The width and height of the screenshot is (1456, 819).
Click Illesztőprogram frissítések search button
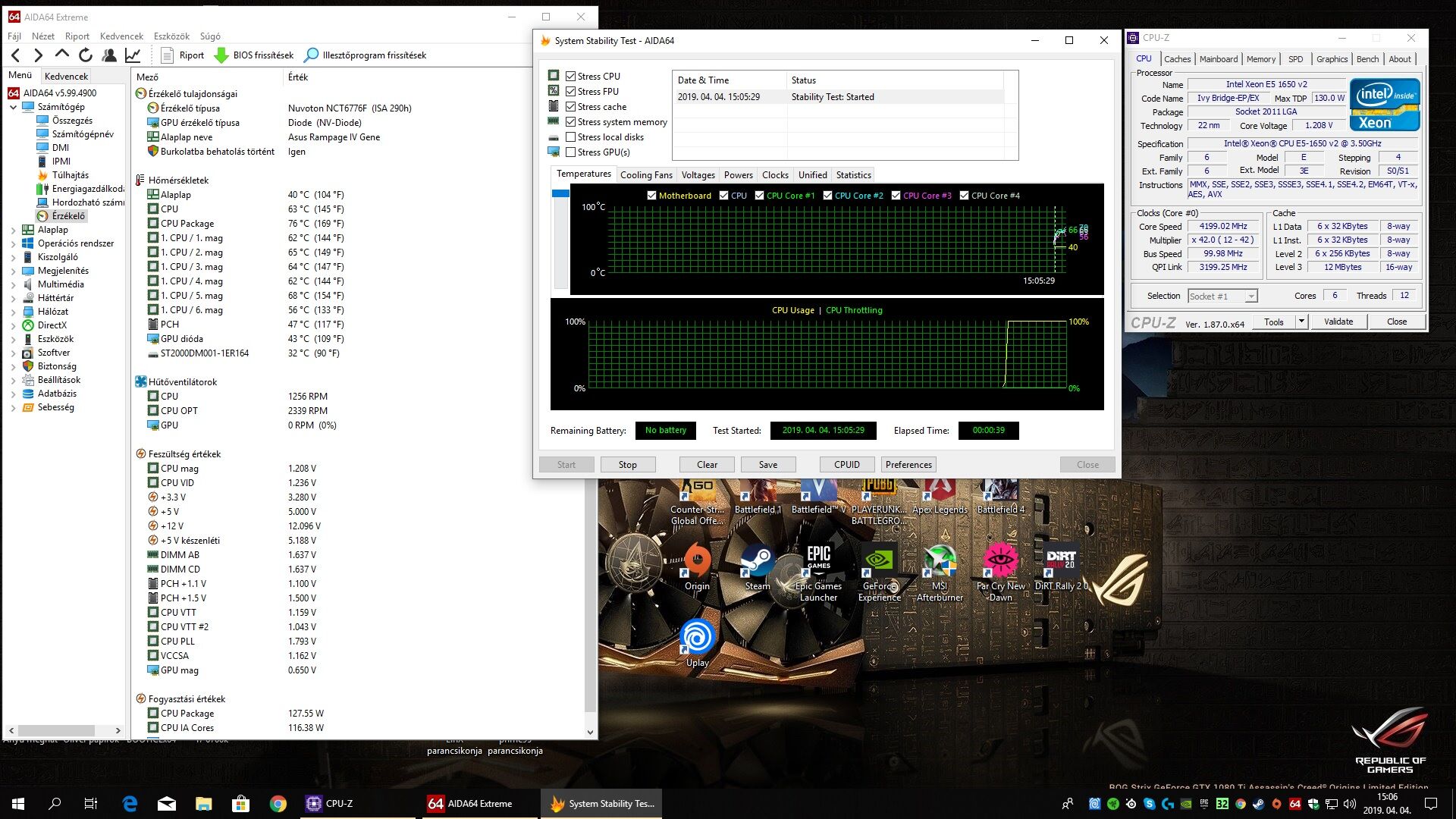click(x=366, y=55)
